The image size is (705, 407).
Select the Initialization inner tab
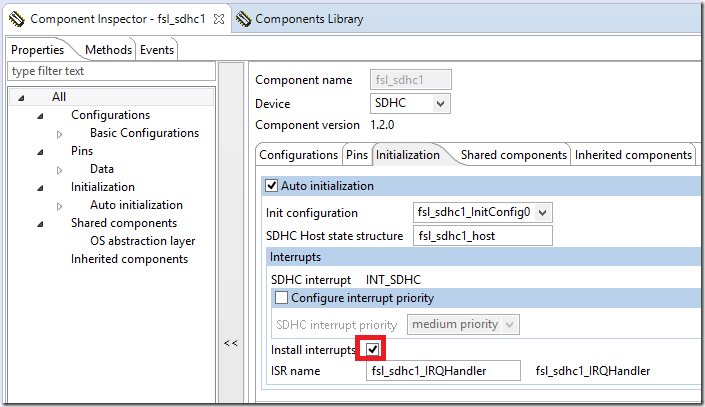tap(408, 155)
